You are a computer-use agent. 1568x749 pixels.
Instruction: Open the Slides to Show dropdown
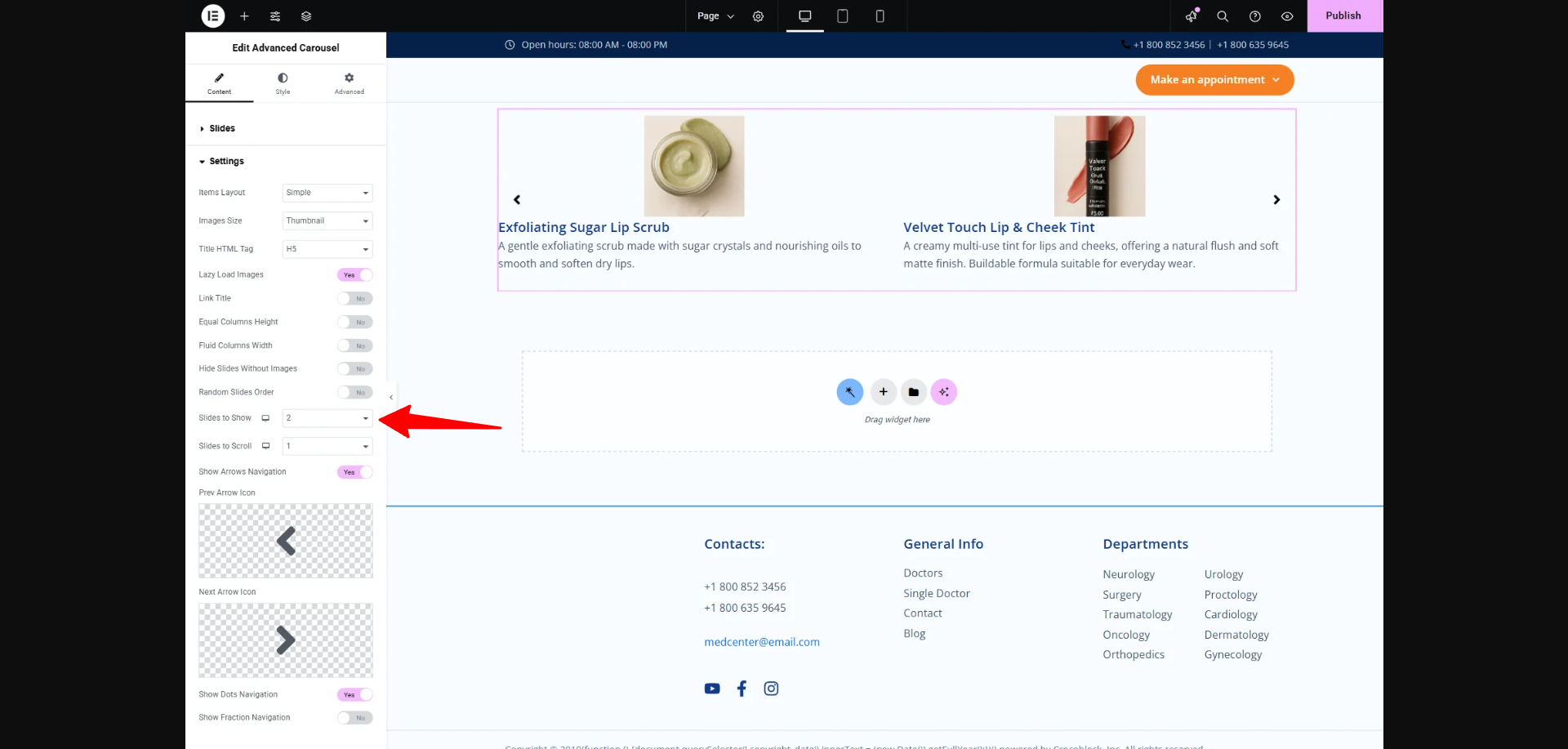(327, 418)
